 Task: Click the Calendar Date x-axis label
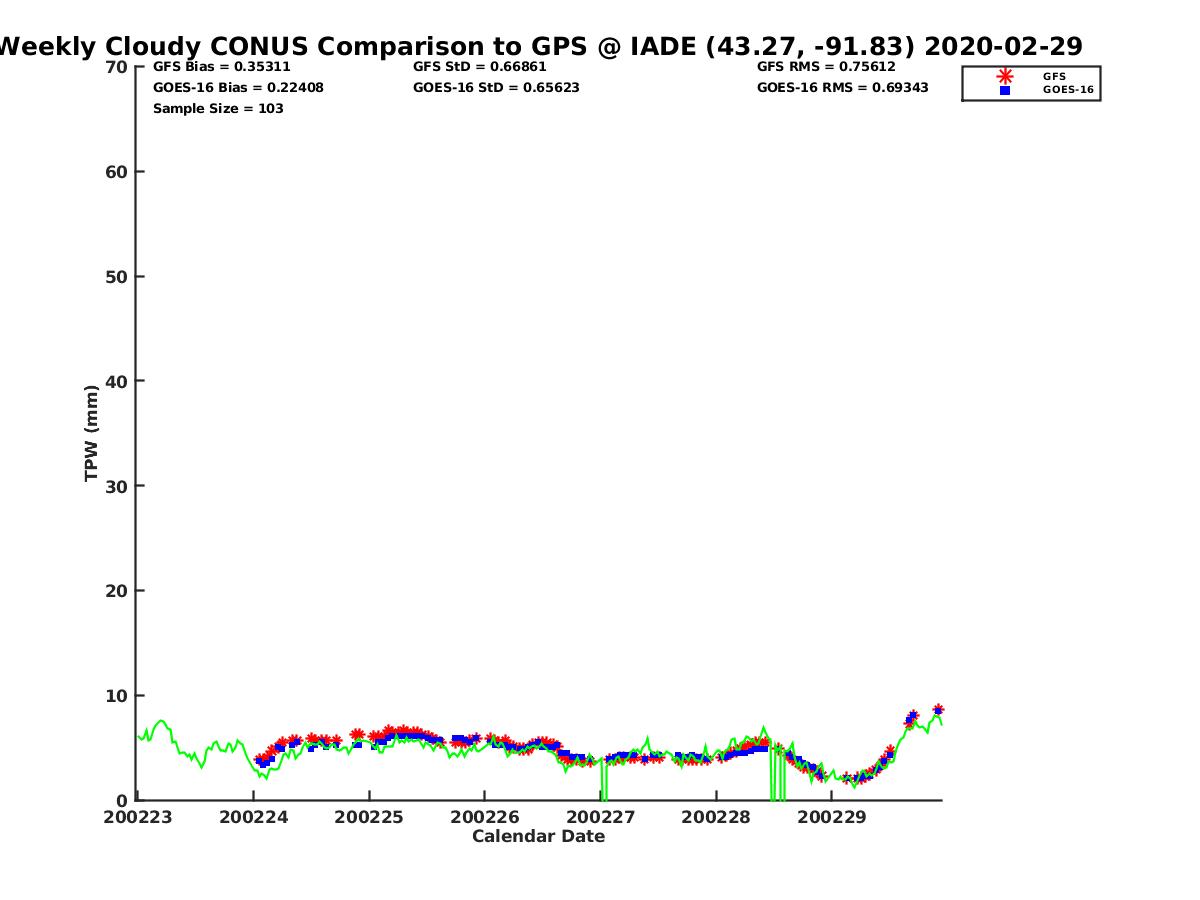pyautogui.click(x=538, y=837)
